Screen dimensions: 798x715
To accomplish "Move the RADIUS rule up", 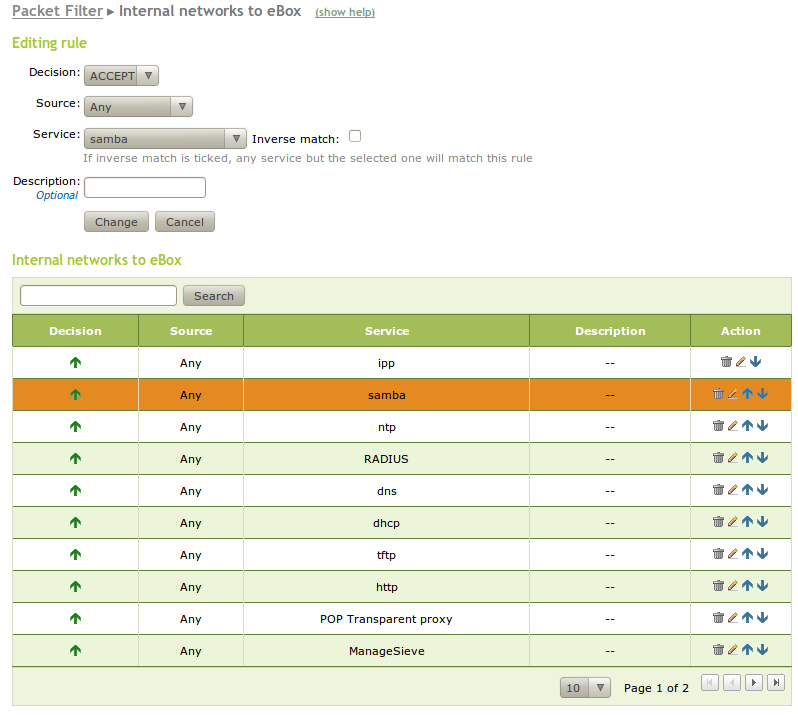I will click(747, 458).
